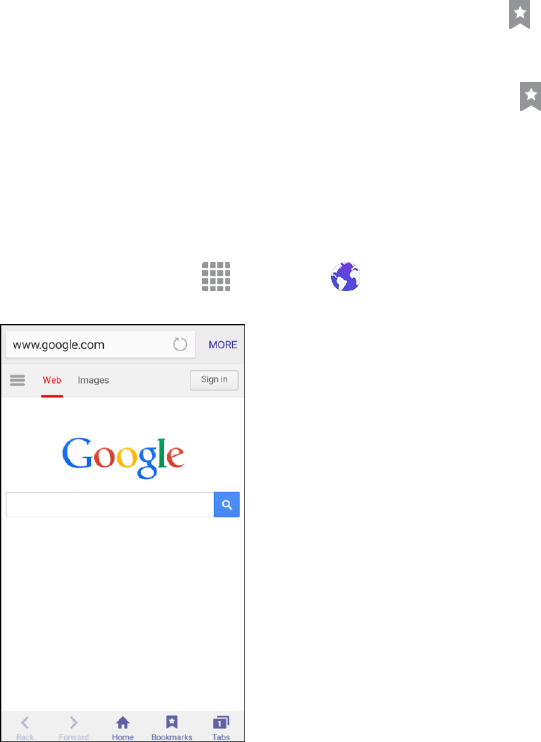Open the Apps grid icon
Viewport: 541px width, 742px height.
[x=216, y=276]
